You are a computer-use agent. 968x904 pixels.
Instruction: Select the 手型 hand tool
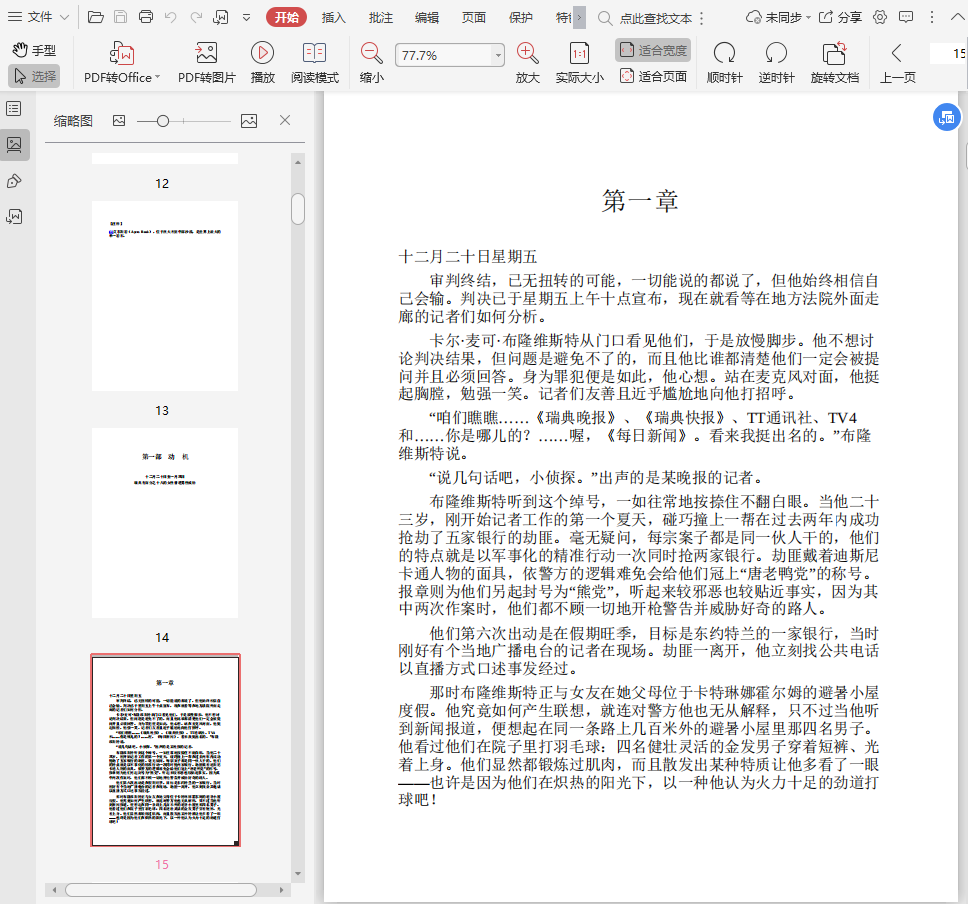tap(34, 50)
